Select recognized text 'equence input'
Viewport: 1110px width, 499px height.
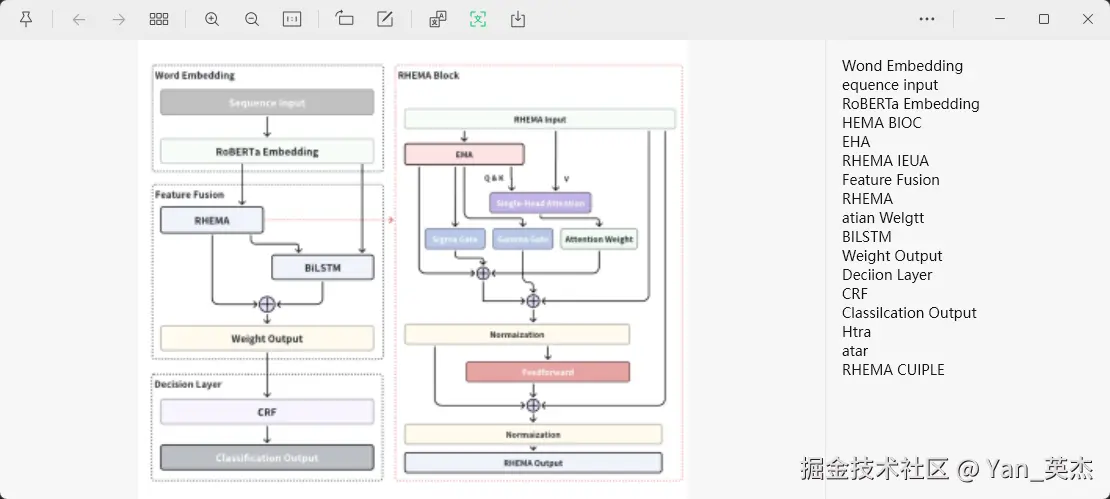point(890,85)
